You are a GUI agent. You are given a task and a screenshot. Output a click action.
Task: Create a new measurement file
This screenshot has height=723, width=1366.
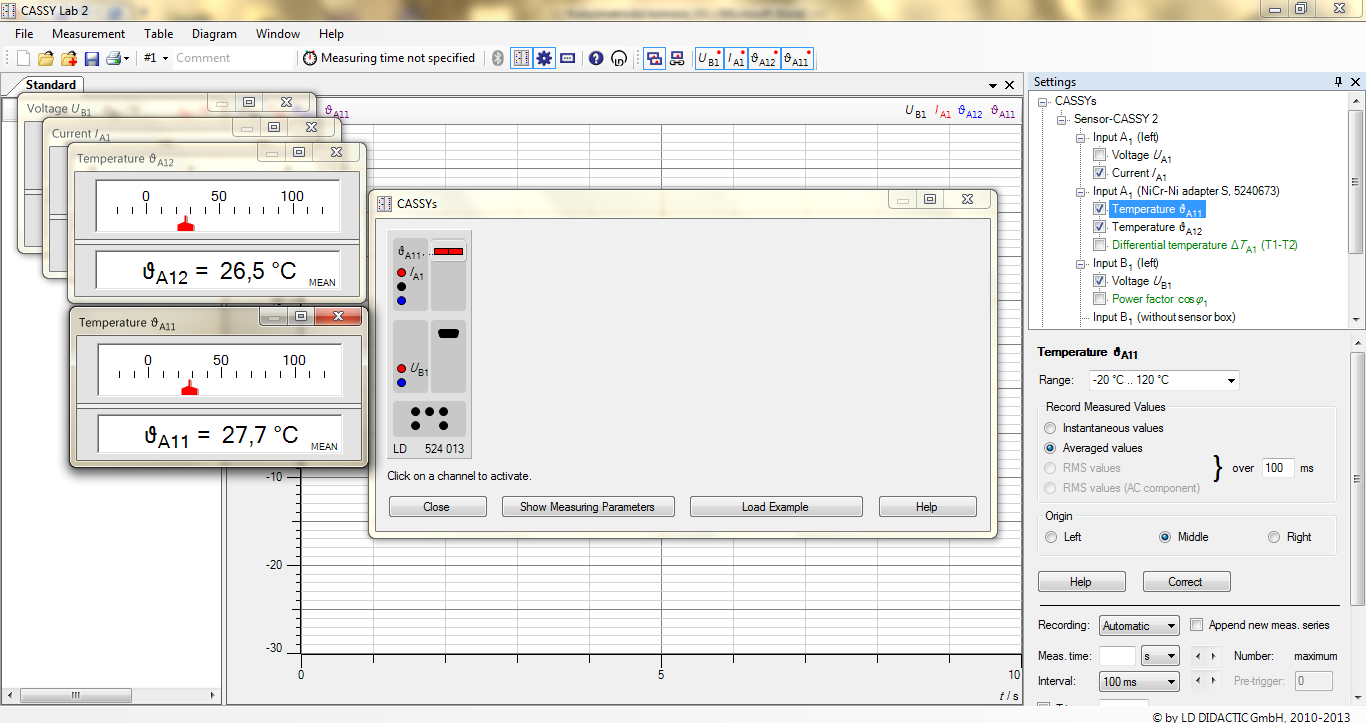point(23,58)
